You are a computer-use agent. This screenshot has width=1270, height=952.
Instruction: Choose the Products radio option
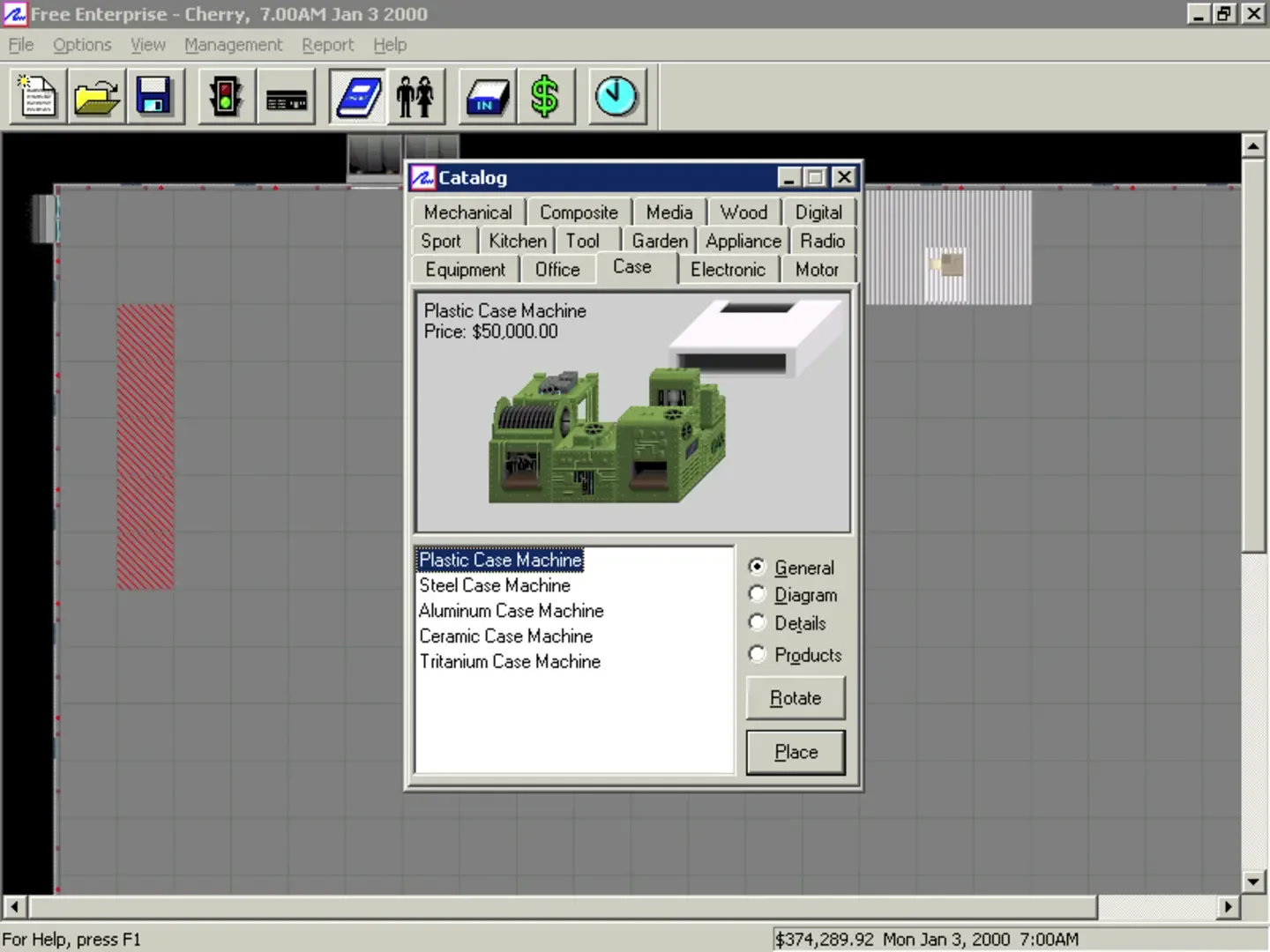click(x=757, y=654)
